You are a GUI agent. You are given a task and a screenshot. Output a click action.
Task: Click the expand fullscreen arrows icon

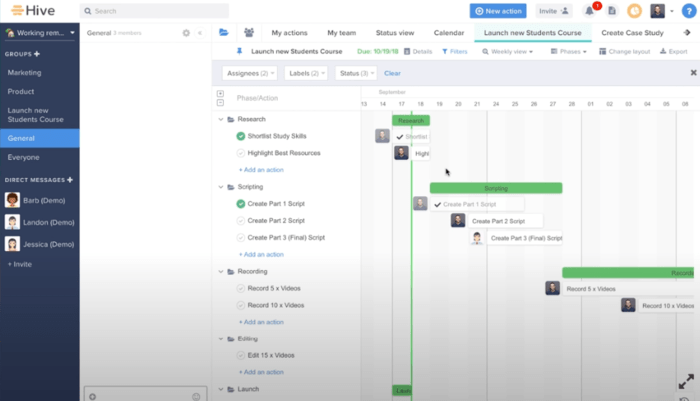coord(686,382)
